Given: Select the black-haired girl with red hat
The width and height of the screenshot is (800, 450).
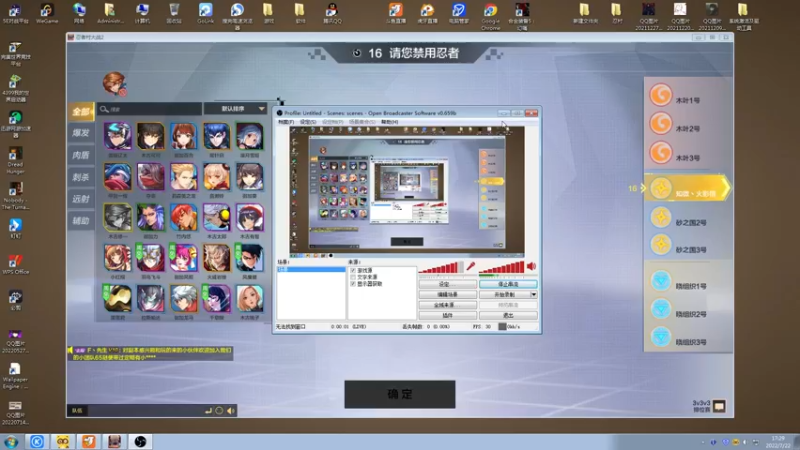Looking at the screenshot, I should [250, 217].
